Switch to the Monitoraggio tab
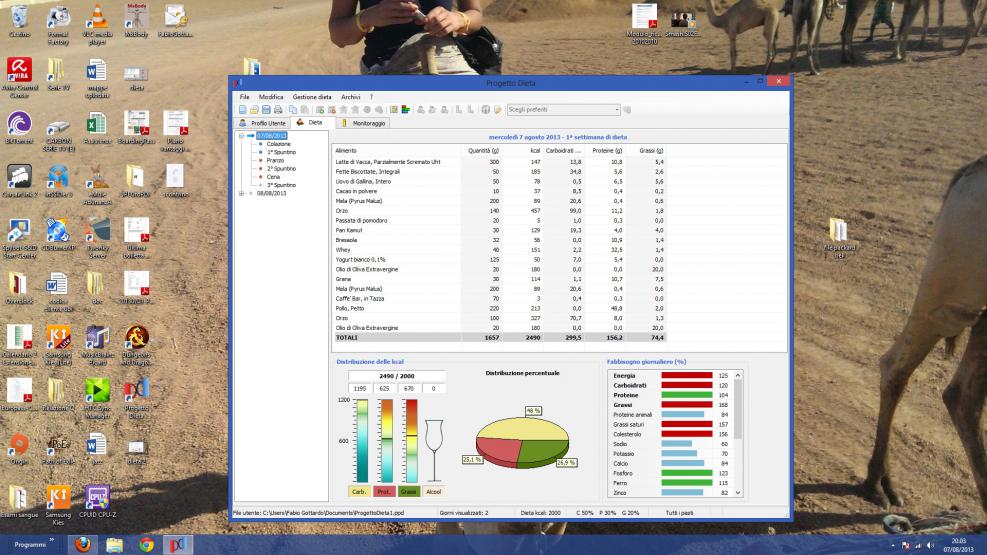This screenshot has height=555, width=987. pos(364,122)
